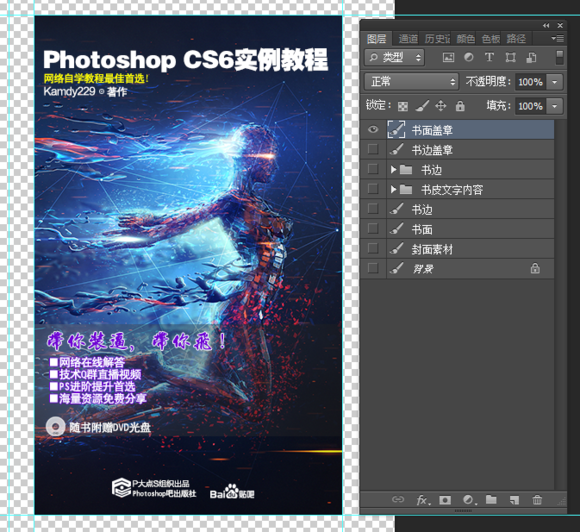580x532 pixels.
Task: Click 带你装逼，带你飞 slogan text
Action: coord(136,341)
